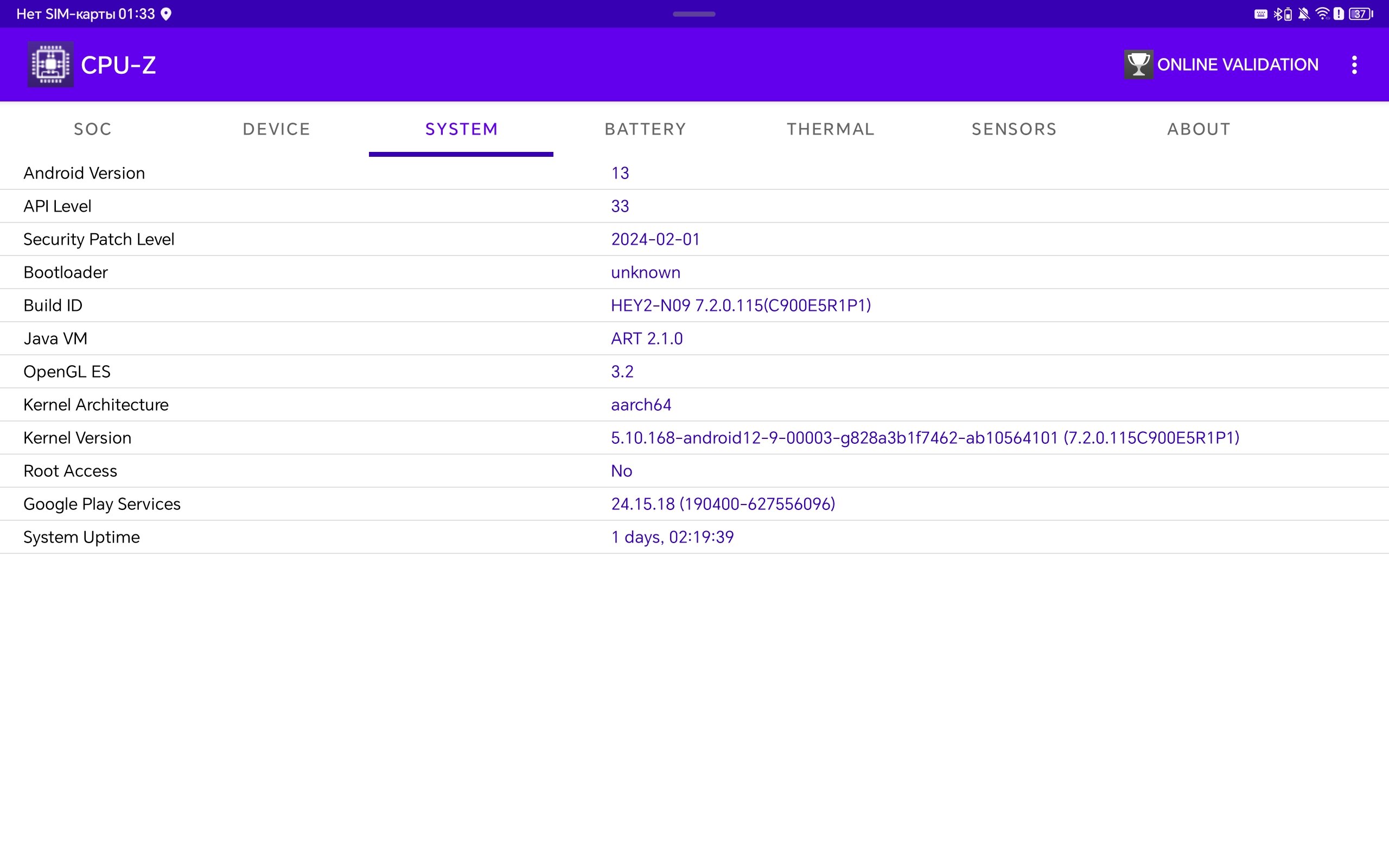Viewport: 1389px width, 868px height.
Task: Tap the 'Нет SIM-карты' status text
Action: (66, 14)
